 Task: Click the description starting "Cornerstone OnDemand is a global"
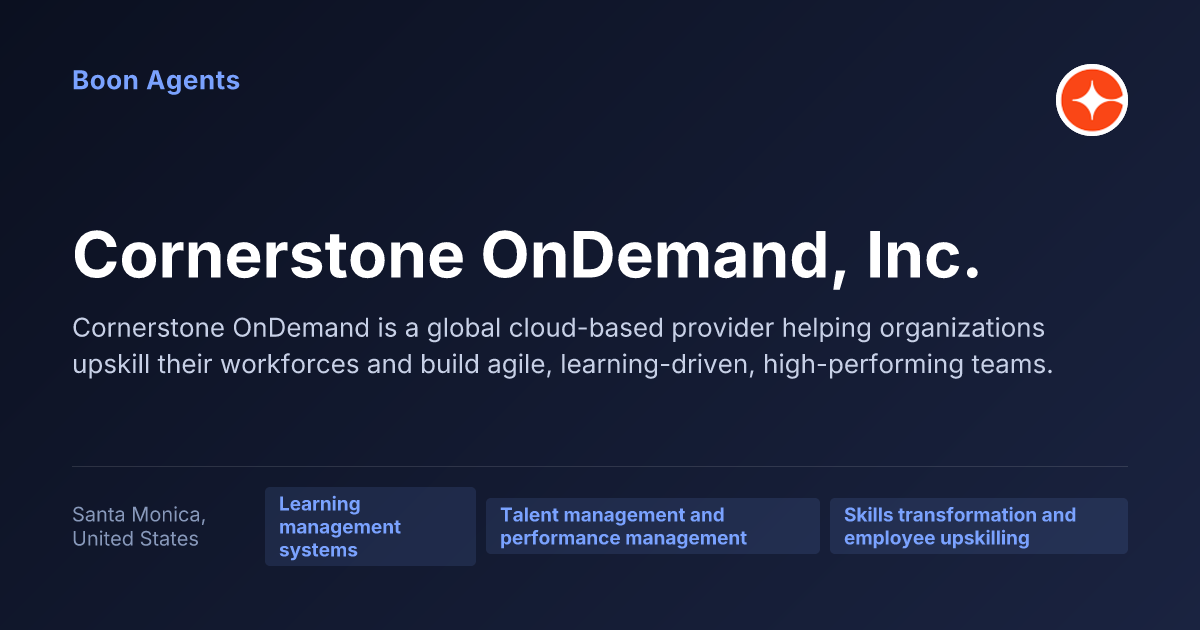tap(563, 346)
